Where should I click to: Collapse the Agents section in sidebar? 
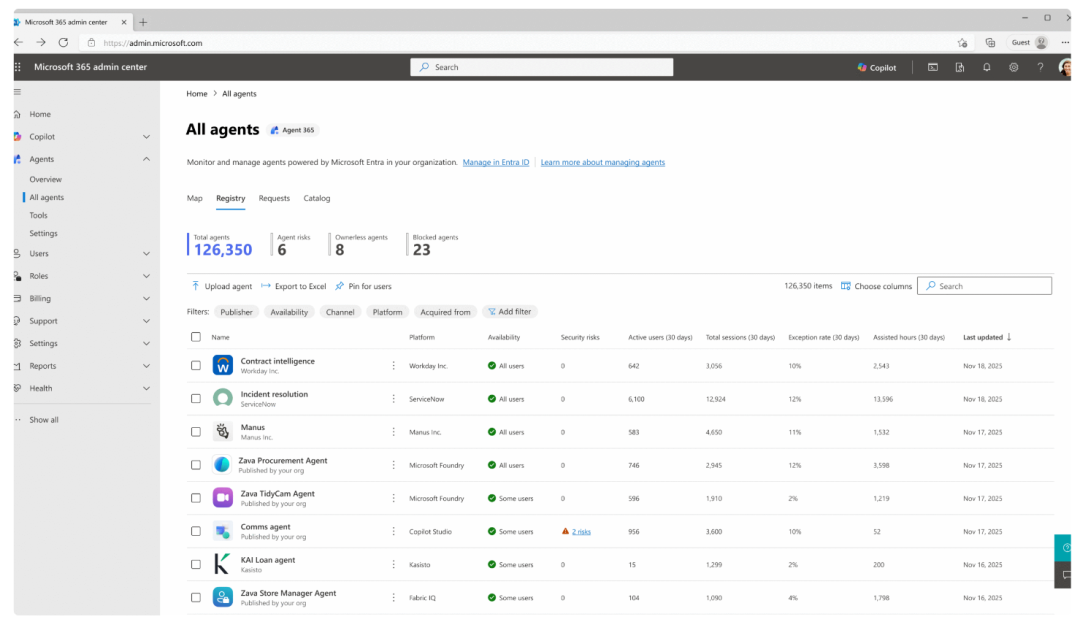[146, 159]
